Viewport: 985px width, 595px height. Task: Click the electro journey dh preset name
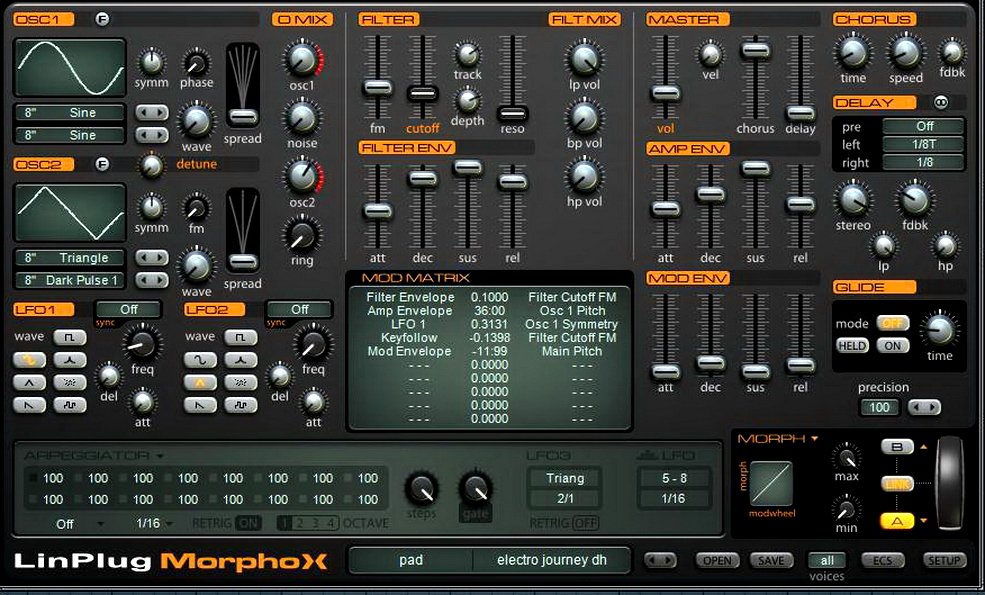pos(552,560)
